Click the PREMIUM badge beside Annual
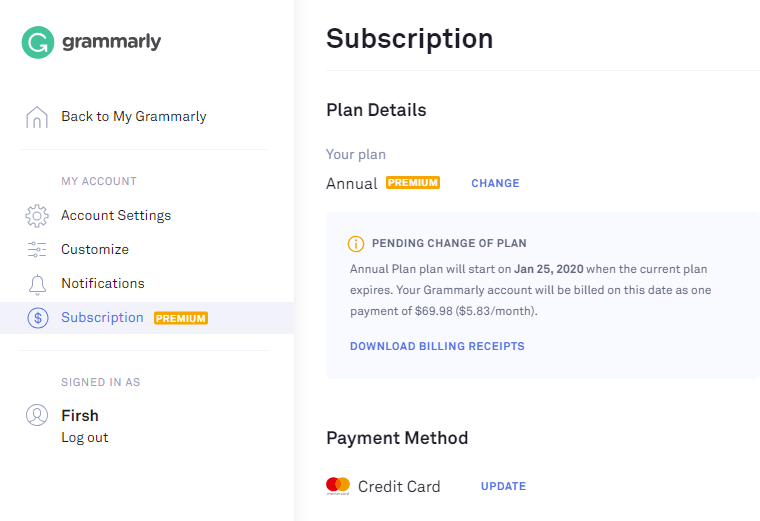760x521 pixels. [x=413, y=183]
